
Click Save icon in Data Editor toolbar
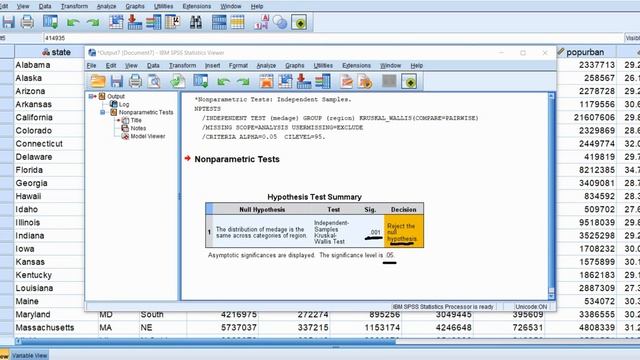pyautogui.click(x=8, y=22)
